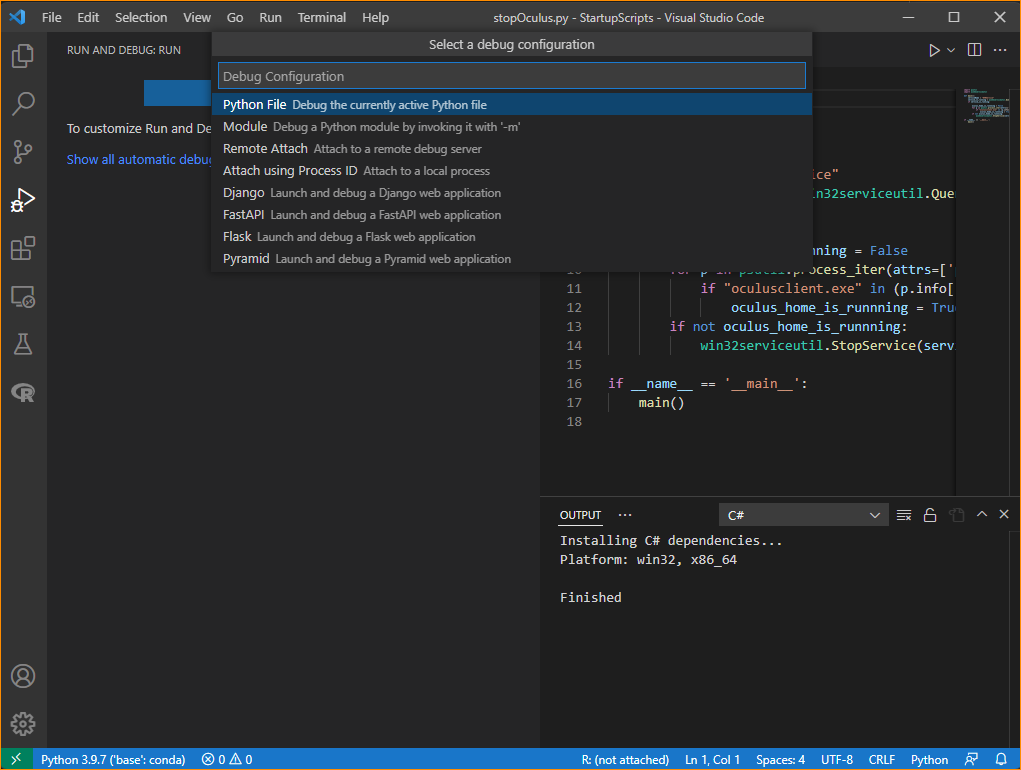Open the Search view icon

[x=23, y=103]
